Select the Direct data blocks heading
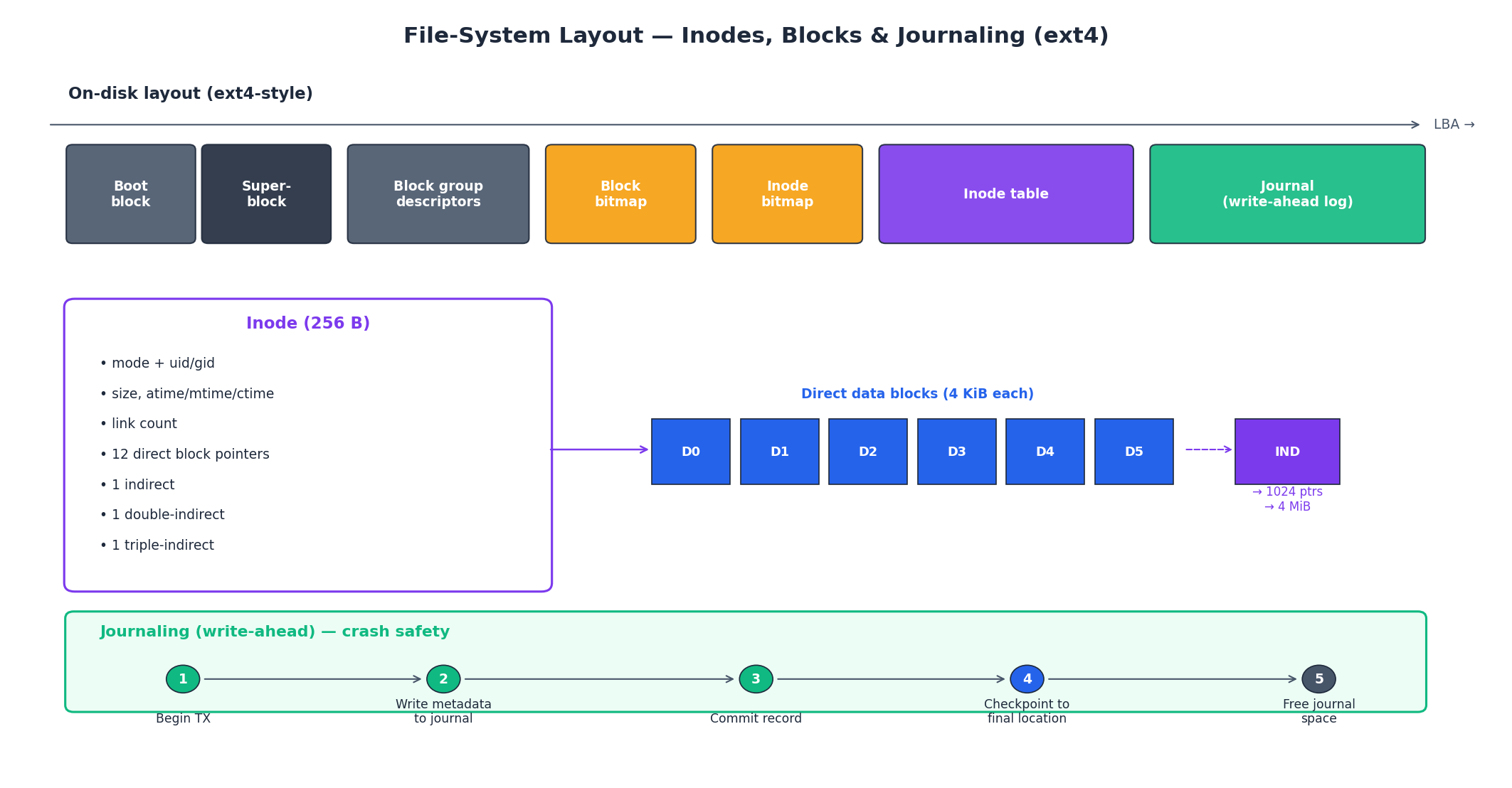The height and width of the screenshot is (788, 1512). (x=916, y=393)
